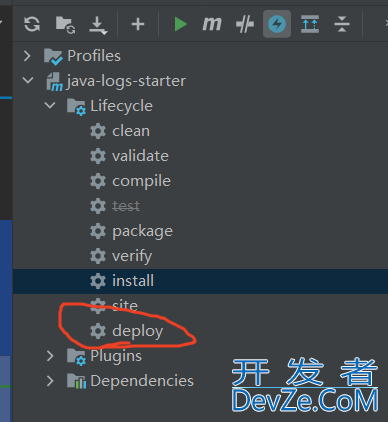Screen dimensions: 388x422
Task: Click the Profiles label text
Action: point(94,56)
